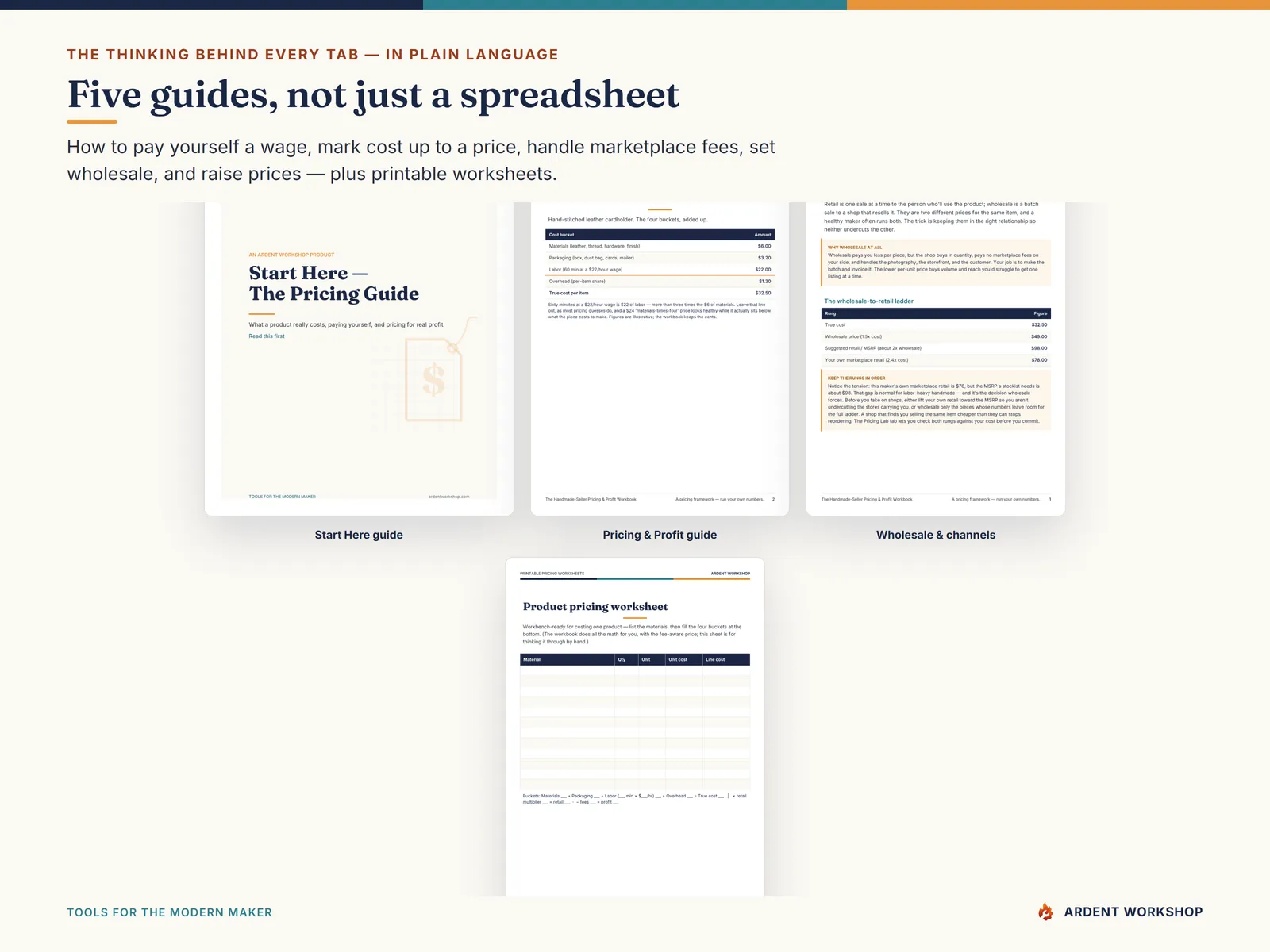Open the Product pricing worksheet page thumbnail
The height and width of the screenshot is (952, 1270).
(635, 727)
